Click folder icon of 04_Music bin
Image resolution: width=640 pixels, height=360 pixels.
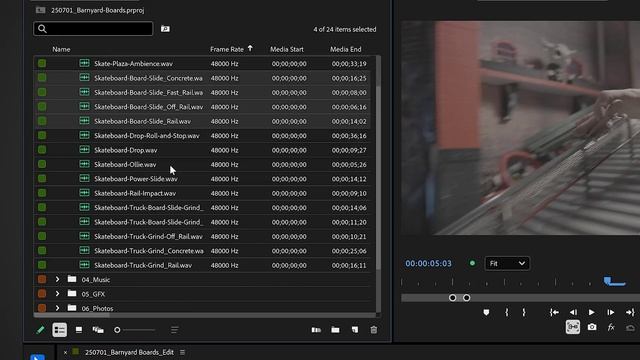pos(72,279)
